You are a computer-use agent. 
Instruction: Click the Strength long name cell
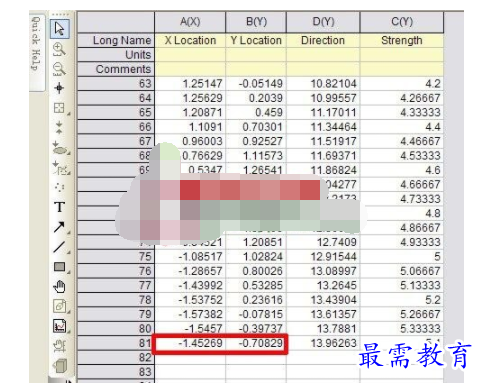pyautogui.click(x=402, y=40)
